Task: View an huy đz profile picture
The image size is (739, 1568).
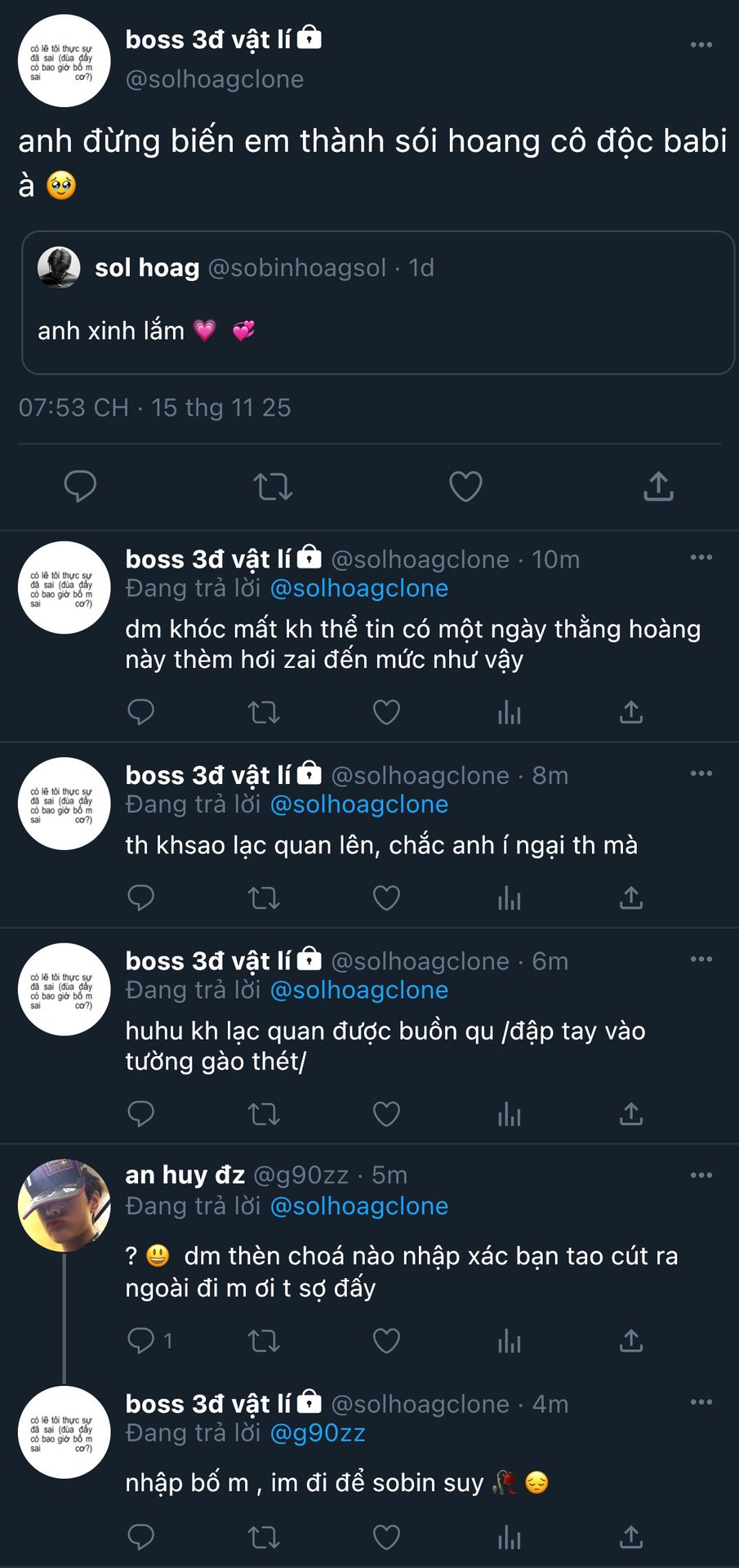Action: 65,1205
